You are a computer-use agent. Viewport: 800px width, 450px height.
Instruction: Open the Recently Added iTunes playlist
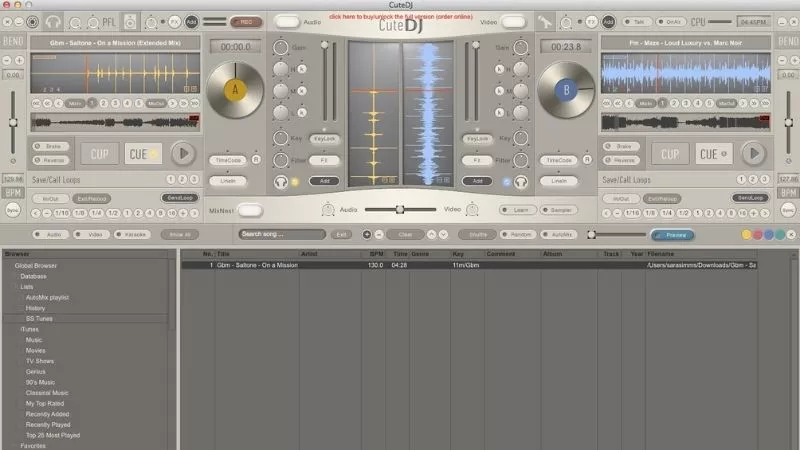47,414
